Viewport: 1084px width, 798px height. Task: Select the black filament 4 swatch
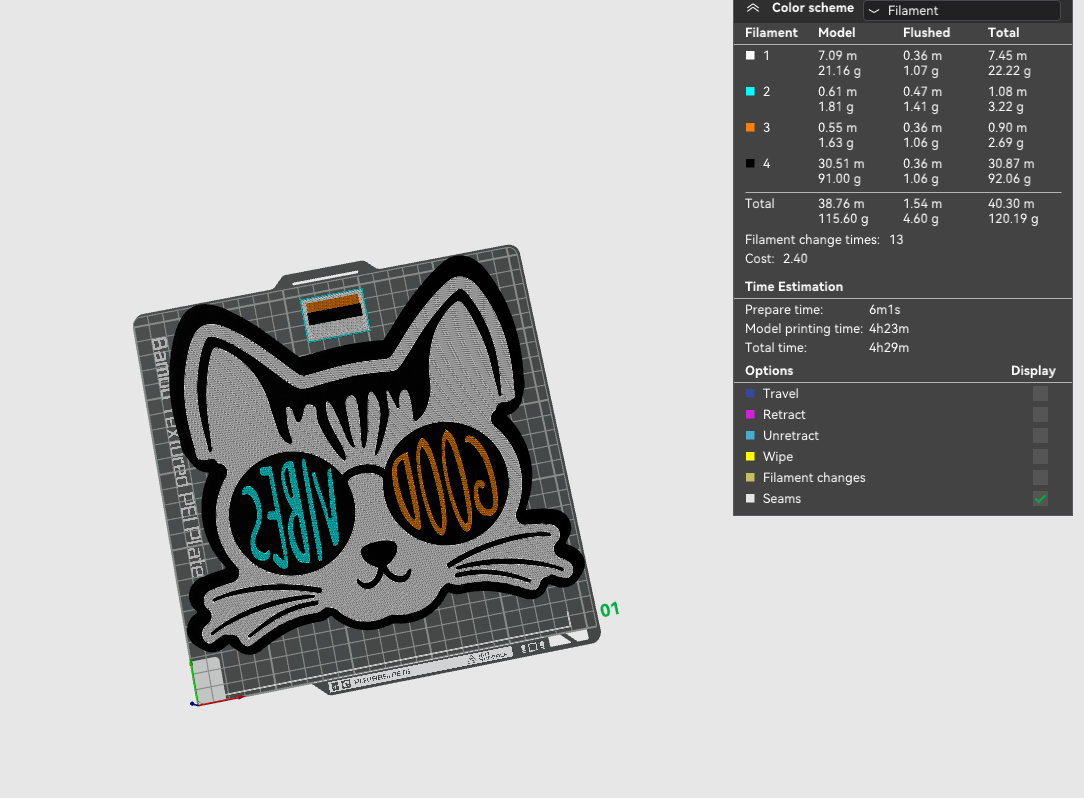(x=750, y=163)
